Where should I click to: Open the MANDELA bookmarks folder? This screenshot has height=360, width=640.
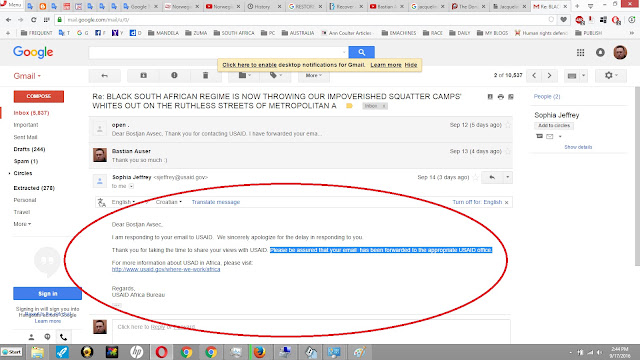coord(164,33)
